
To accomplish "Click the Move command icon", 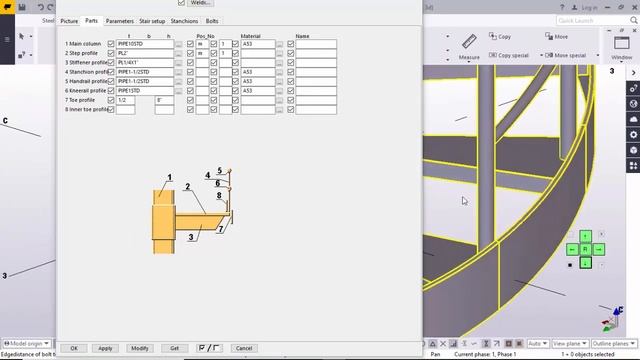I will point(549,36).
